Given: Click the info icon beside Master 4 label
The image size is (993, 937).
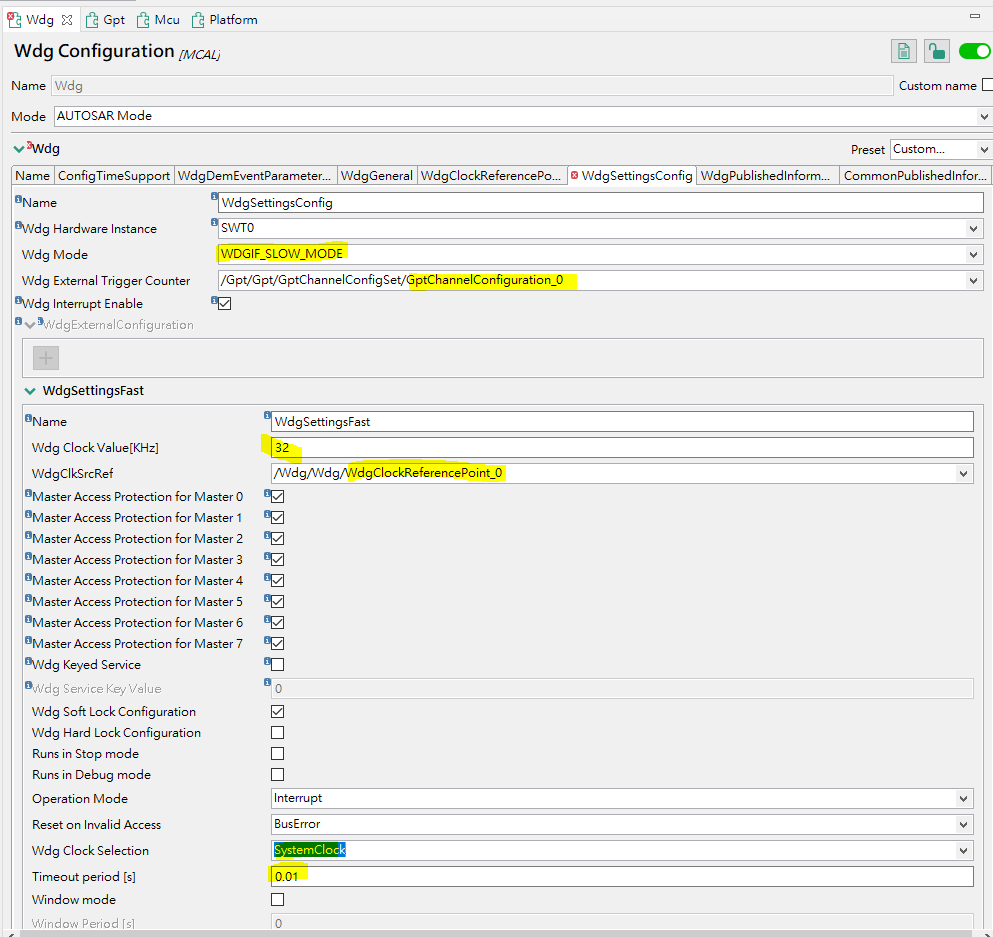Looking at the screenshot, I should (28, 577).
